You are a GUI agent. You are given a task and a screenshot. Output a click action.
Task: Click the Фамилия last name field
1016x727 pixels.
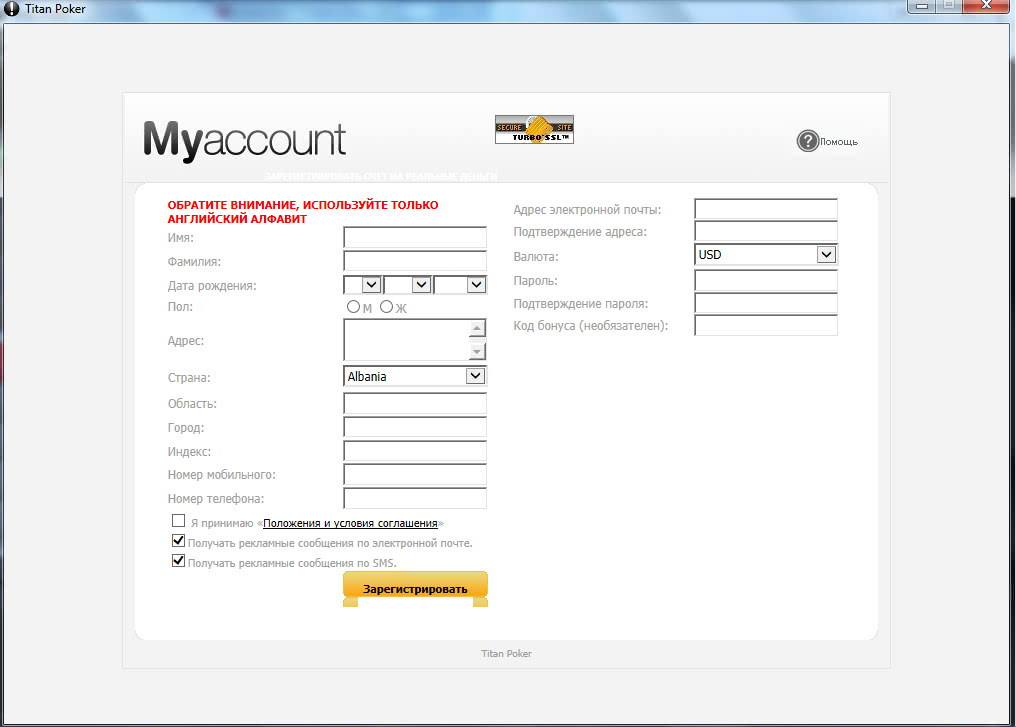click(415, 260)
